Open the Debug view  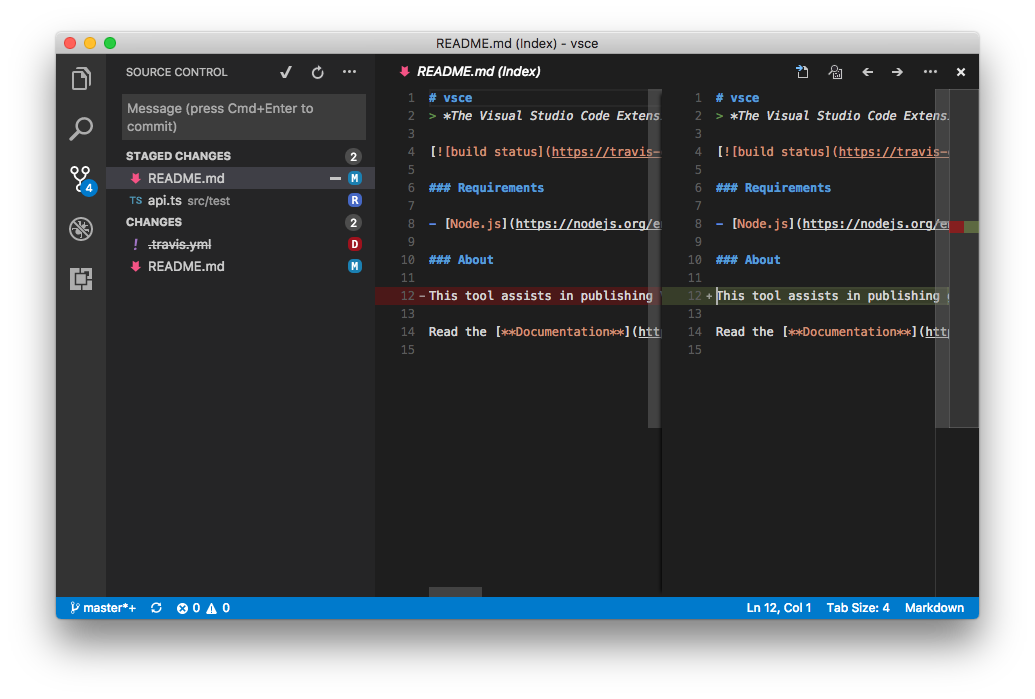(x=80, y=229)
